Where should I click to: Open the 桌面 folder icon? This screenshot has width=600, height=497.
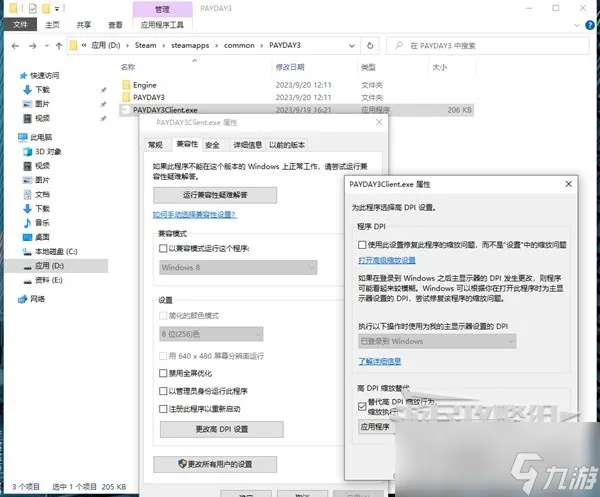(x=27, y=237)
